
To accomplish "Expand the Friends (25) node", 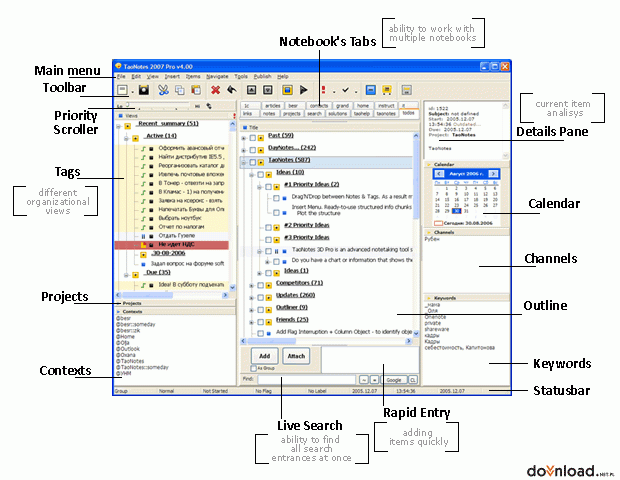I will point(252,323).
